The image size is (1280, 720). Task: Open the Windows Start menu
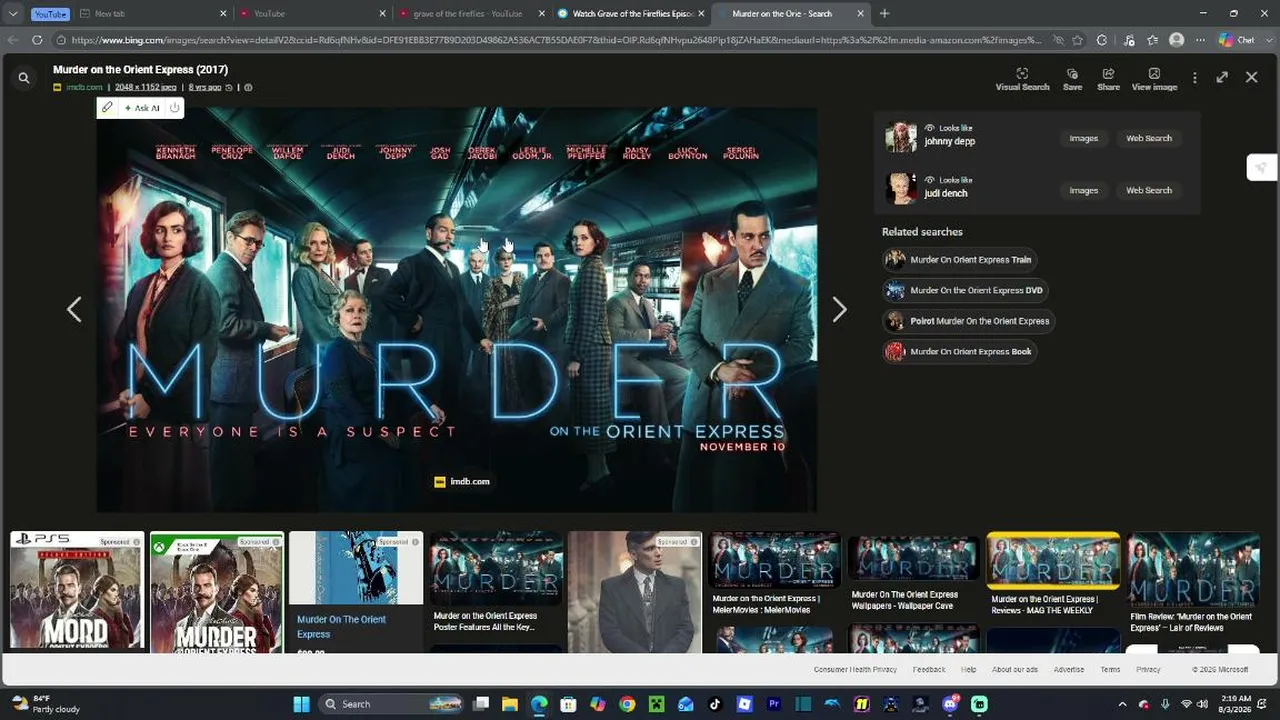click(301, 704)
